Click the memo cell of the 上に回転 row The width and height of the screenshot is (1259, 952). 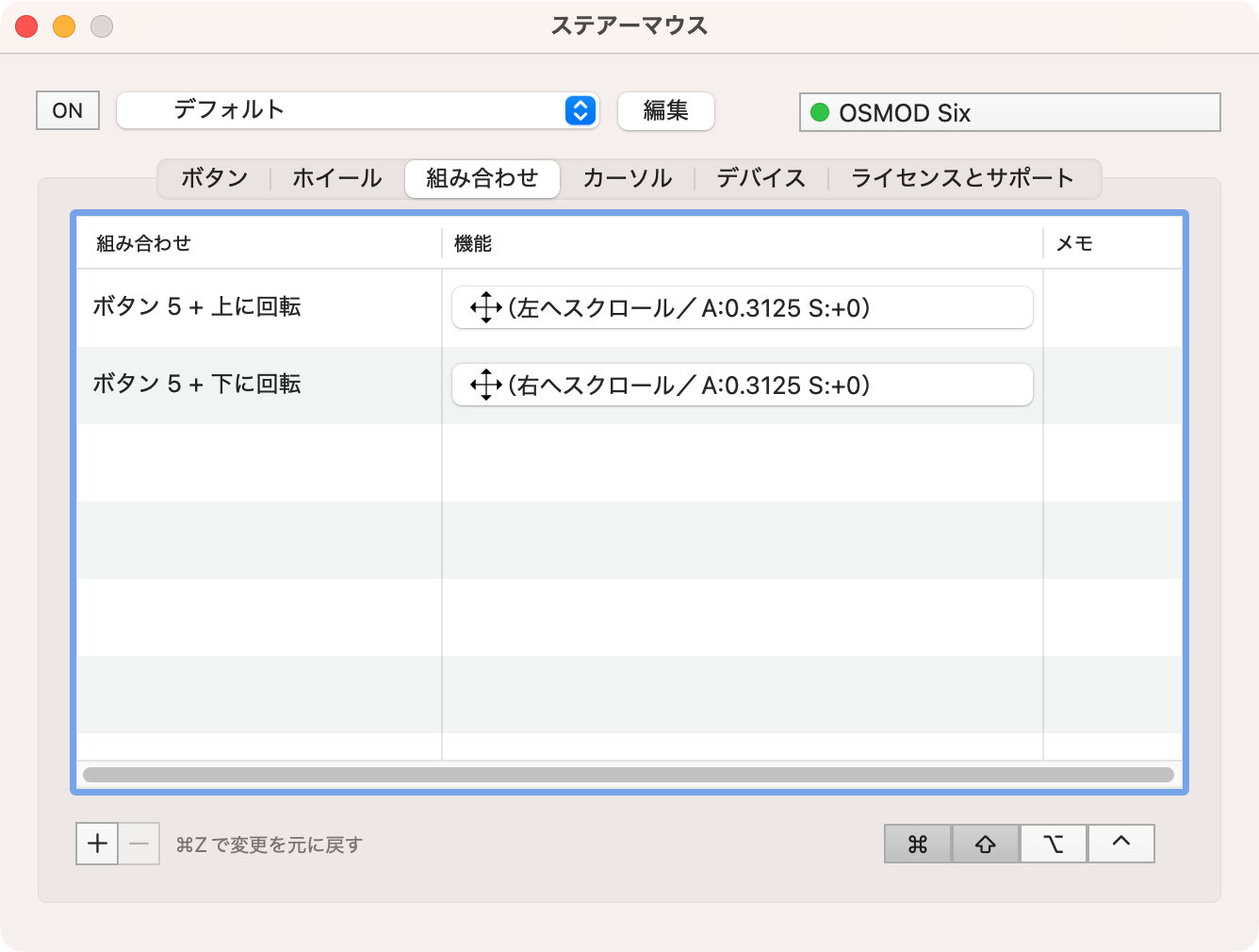coord(1113,307)
